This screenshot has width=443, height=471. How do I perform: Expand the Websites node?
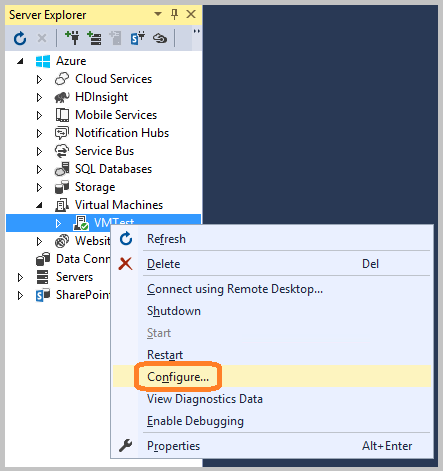pos(39,241)
